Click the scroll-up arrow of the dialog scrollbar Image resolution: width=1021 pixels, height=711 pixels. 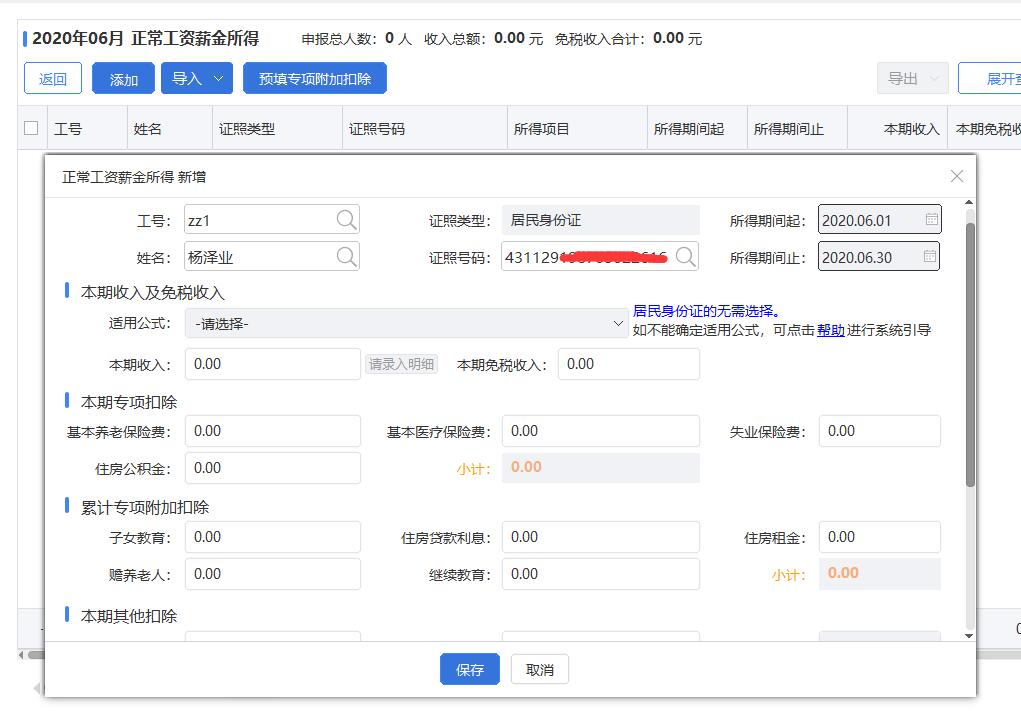[x=969, y=203]
